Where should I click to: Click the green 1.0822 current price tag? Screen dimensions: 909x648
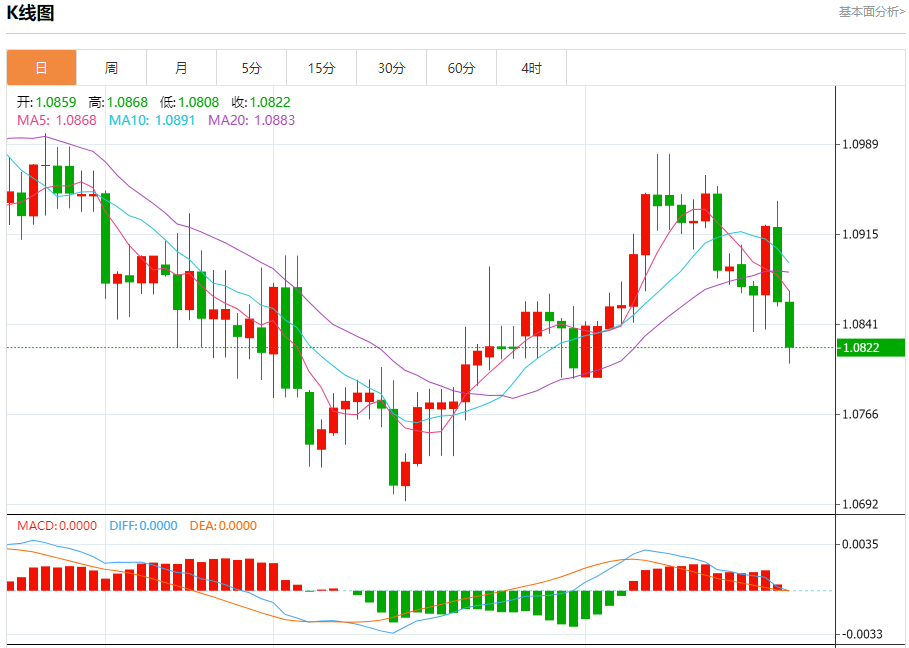tap(871, 347)
